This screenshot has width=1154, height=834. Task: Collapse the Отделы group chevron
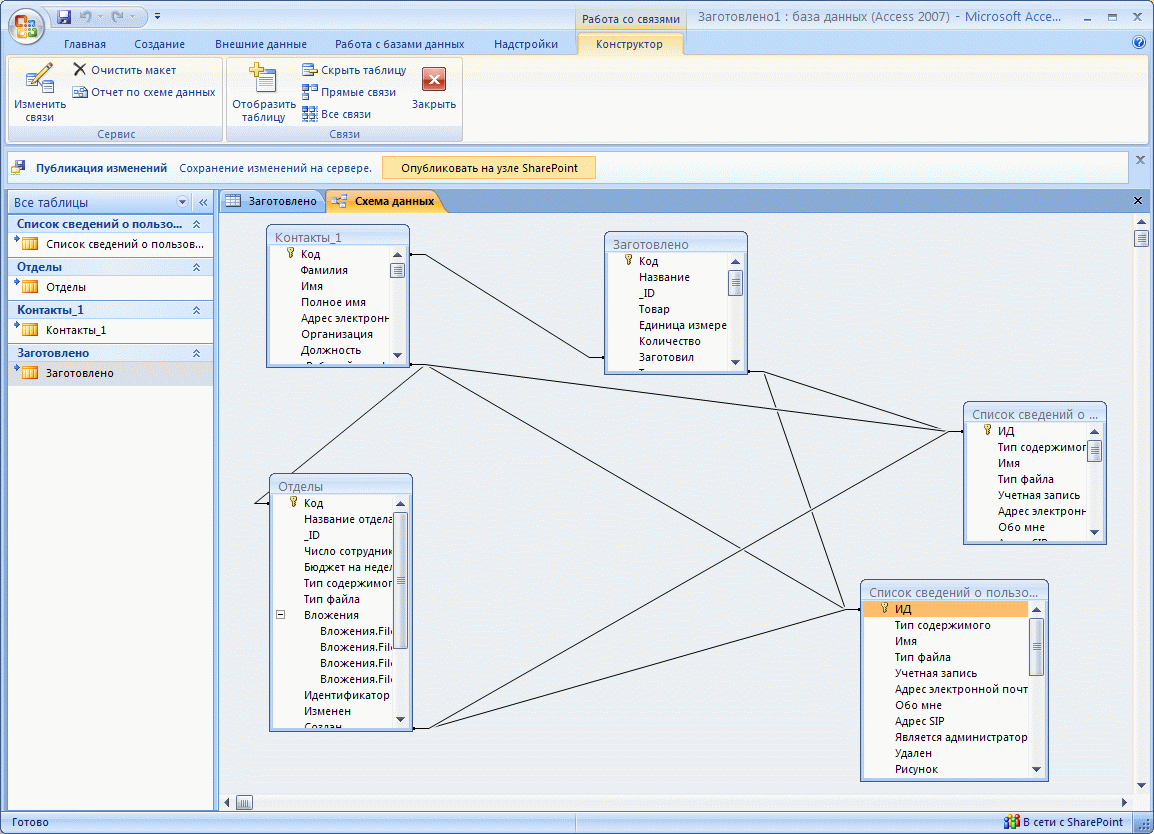click(197, 266)
